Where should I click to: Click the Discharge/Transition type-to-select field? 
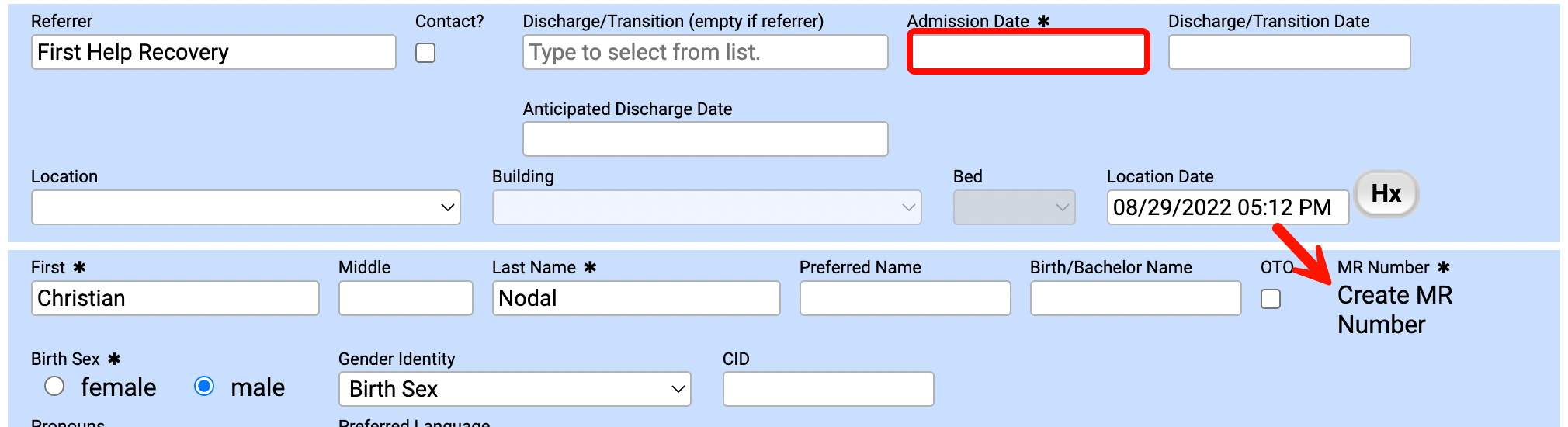(x=705, y=52)
